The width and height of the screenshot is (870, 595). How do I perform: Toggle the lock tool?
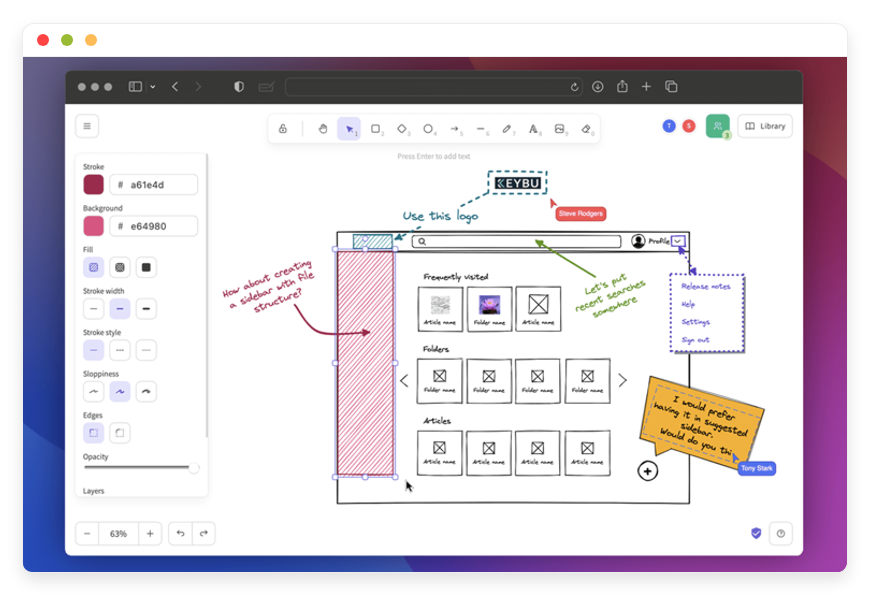pos(283,129)
